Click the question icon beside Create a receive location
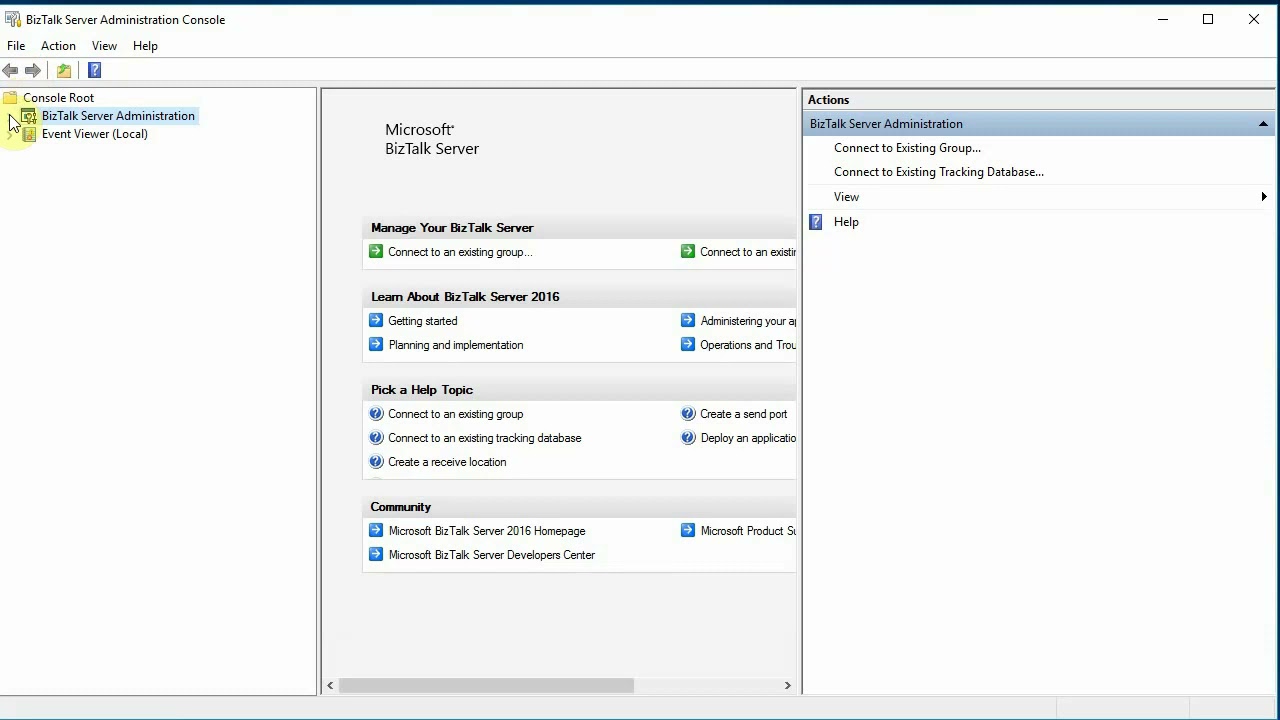1280x720 pixels. pyautogui.click(x=376, y=462)
